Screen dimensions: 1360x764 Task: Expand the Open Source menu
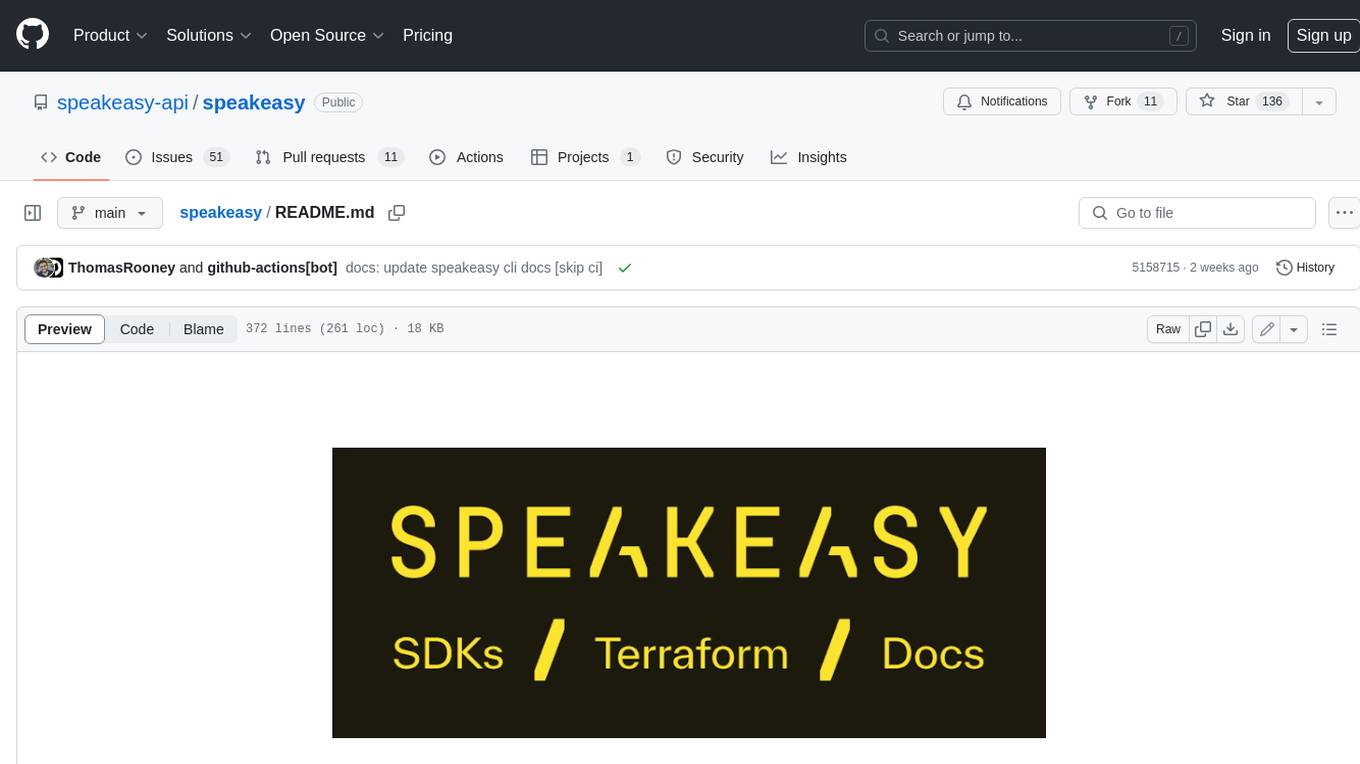[327, 35]
